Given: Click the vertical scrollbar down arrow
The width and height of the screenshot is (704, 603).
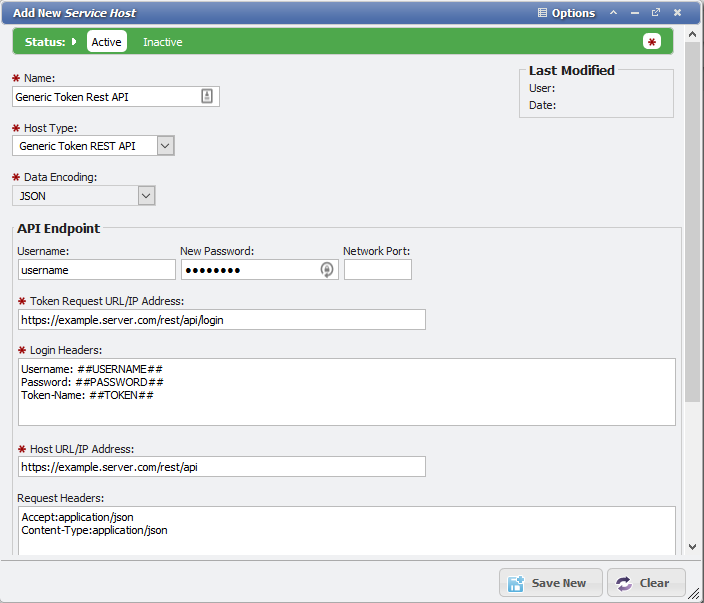Looking at the screenshot, I should click(x=693, y=547).
